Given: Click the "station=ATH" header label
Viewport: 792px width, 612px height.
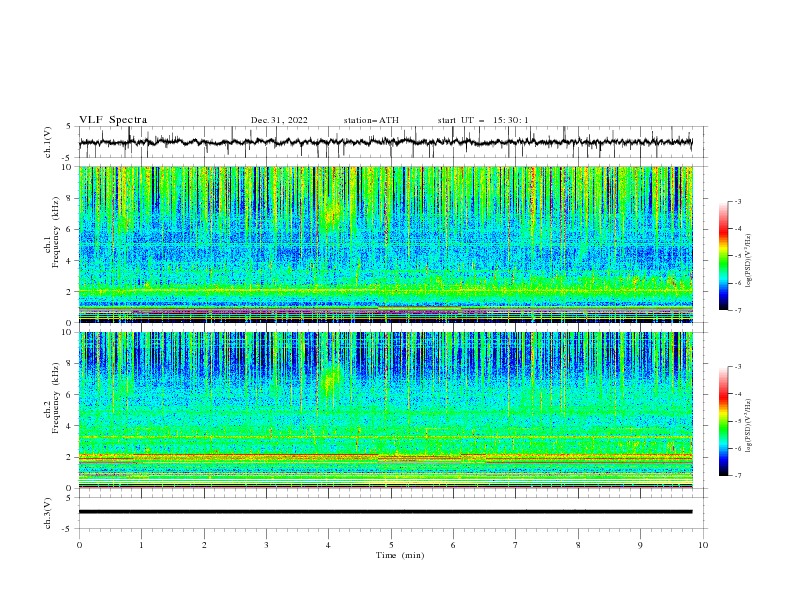Looking at the screenshot, I should click(x=371, y=120).
